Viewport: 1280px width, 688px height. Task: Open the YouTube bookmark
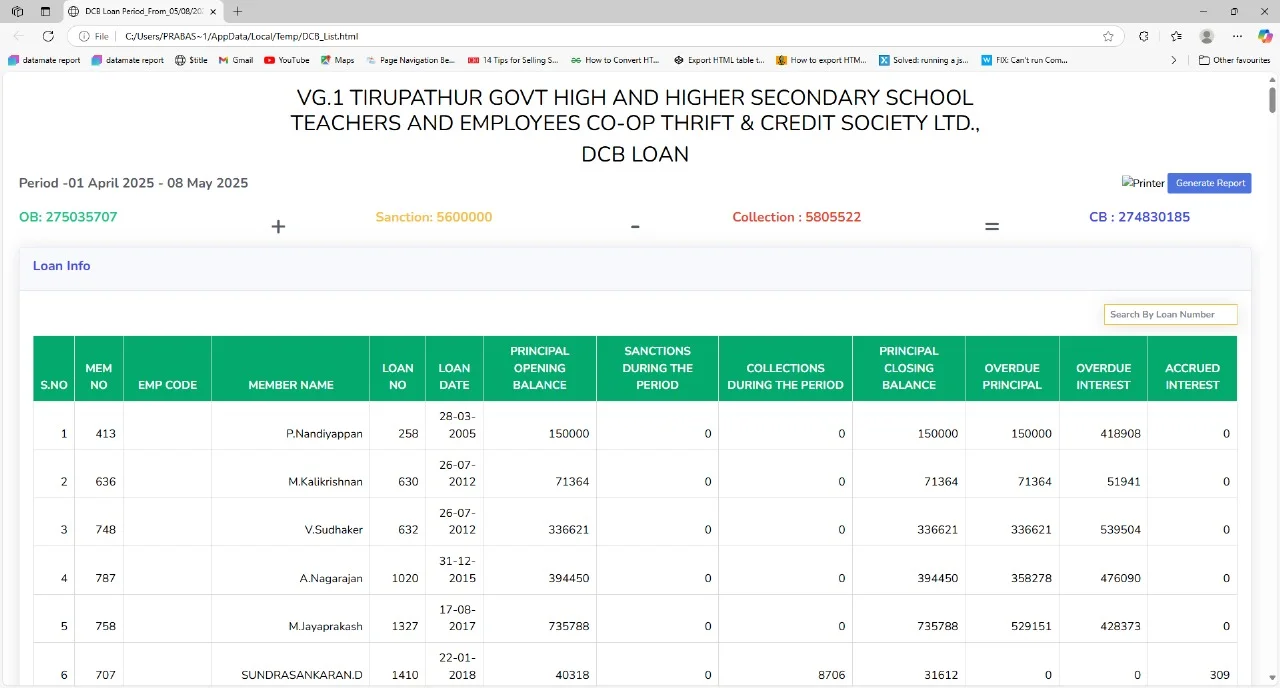[x=287, y=60]
